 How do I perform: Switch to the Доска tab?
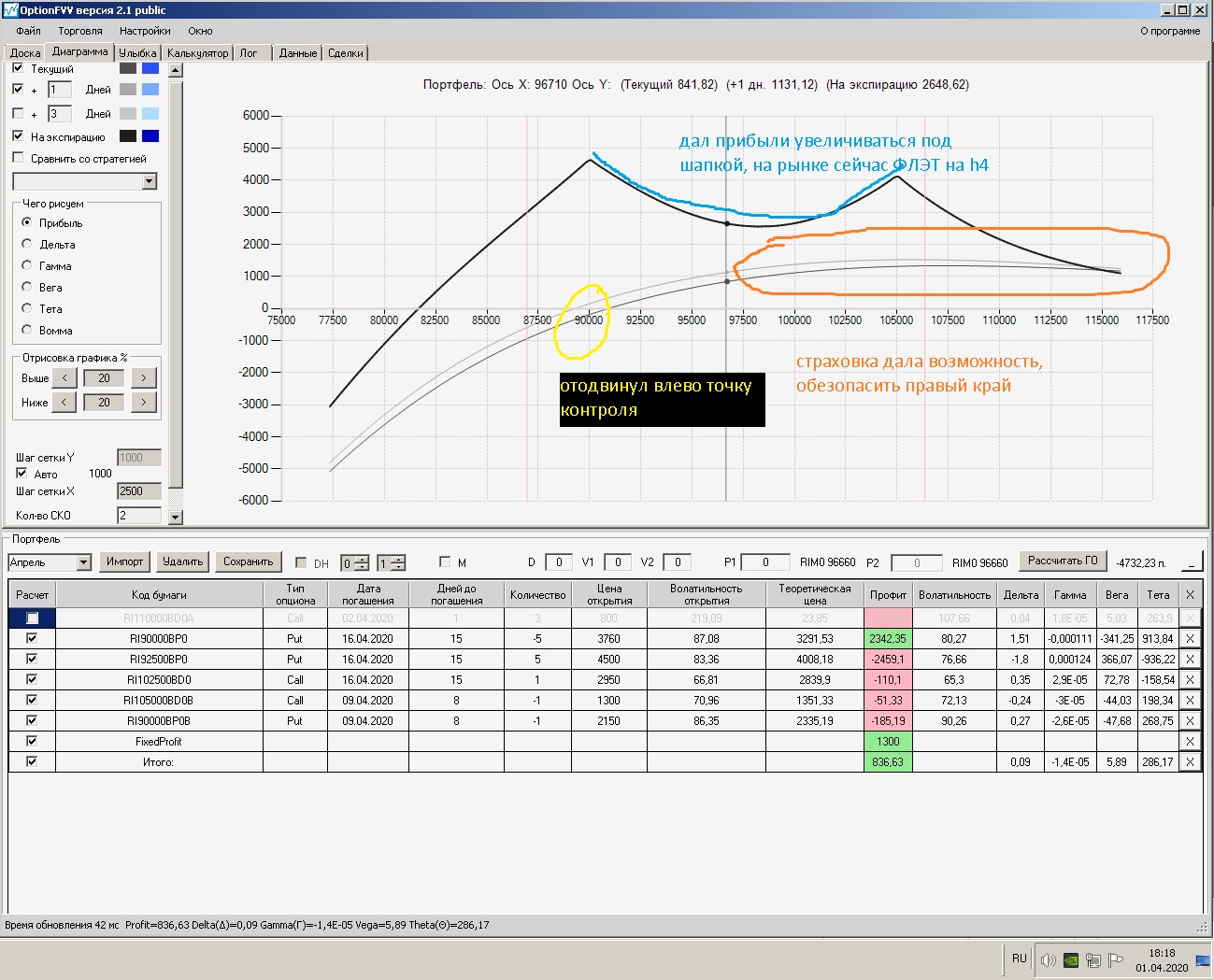[25, 53]
